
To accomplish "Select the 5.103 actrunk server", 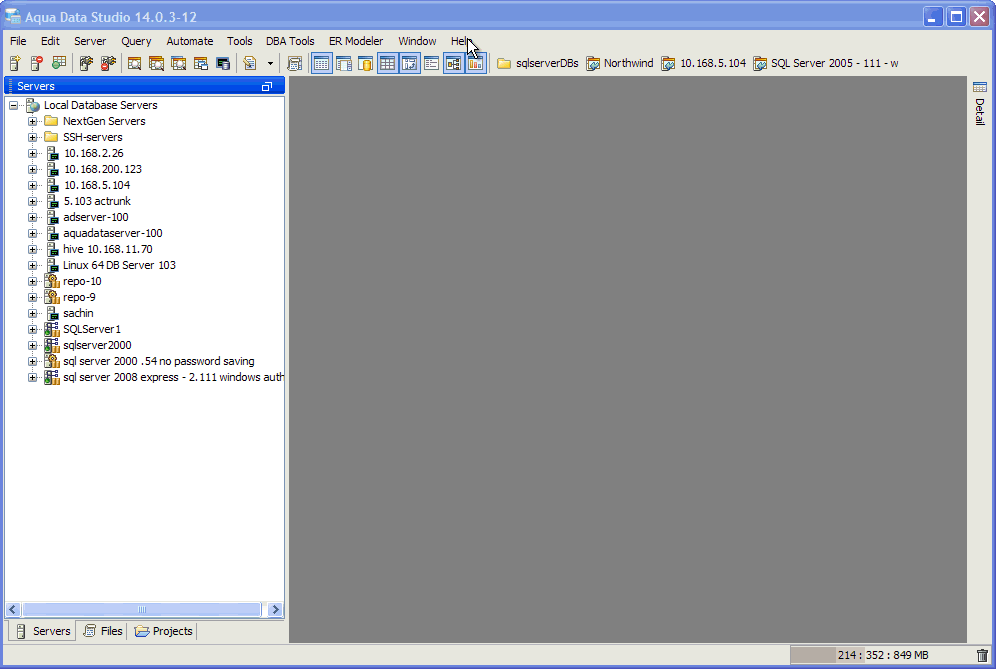I will pyautogui.click(x=97, y=201).
